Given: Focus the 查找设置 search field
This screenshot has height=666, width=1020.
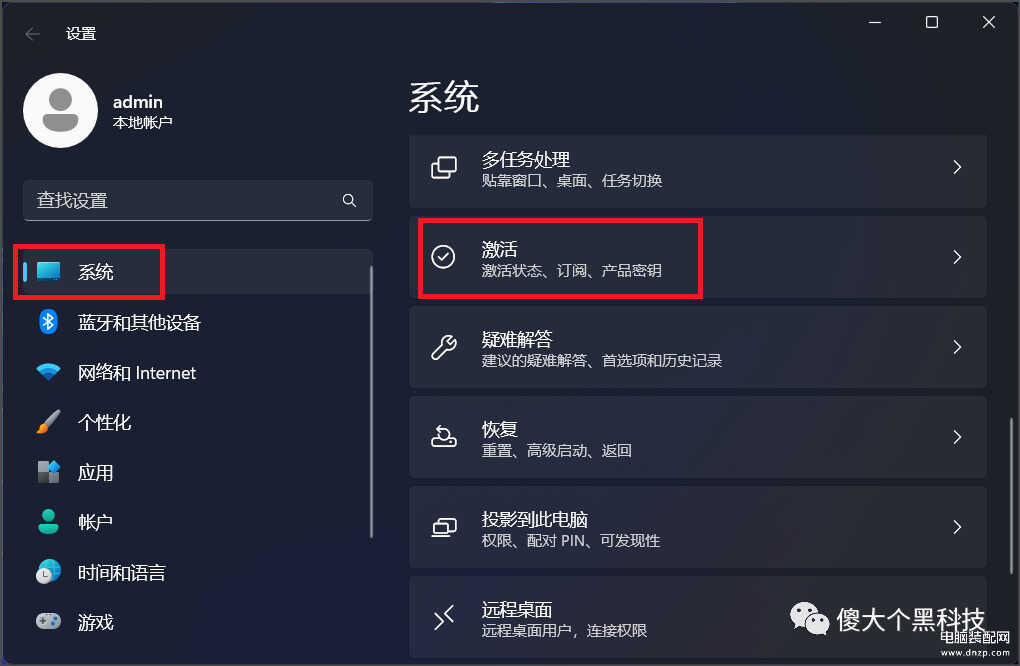Looking at the screenshot, I should coord(198,200).
